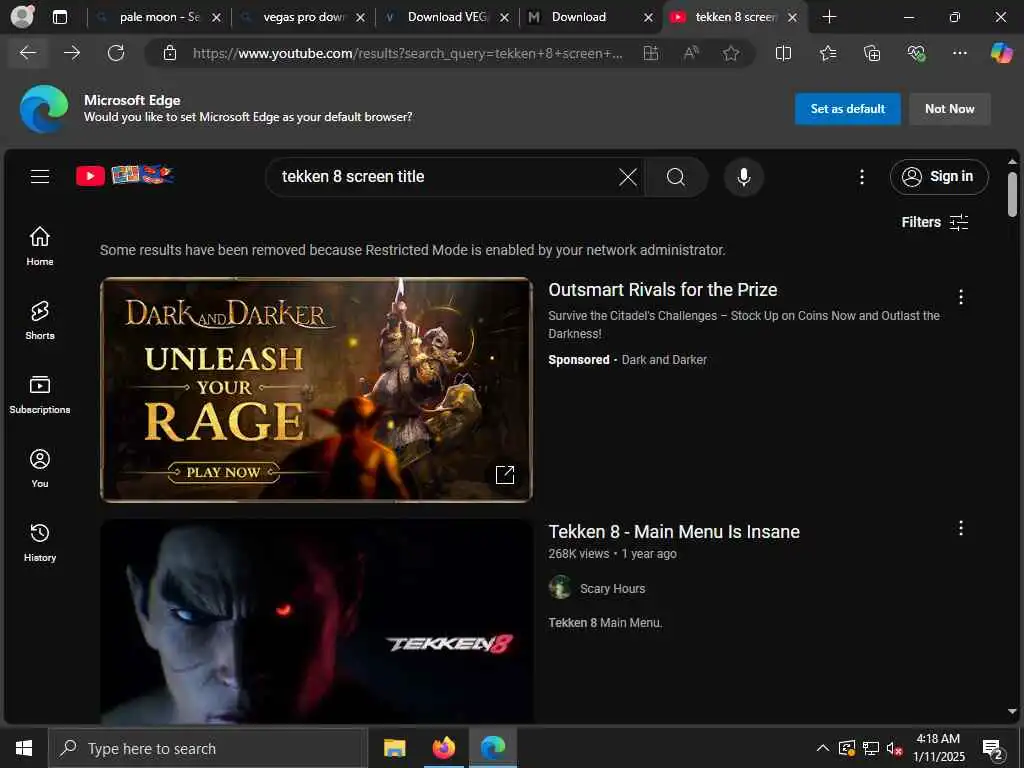The height and width of the screenshot is (768, 1024).
Task: Click the Windows taskbar search box
Action: pyautogui.click(x=208, y=748)
